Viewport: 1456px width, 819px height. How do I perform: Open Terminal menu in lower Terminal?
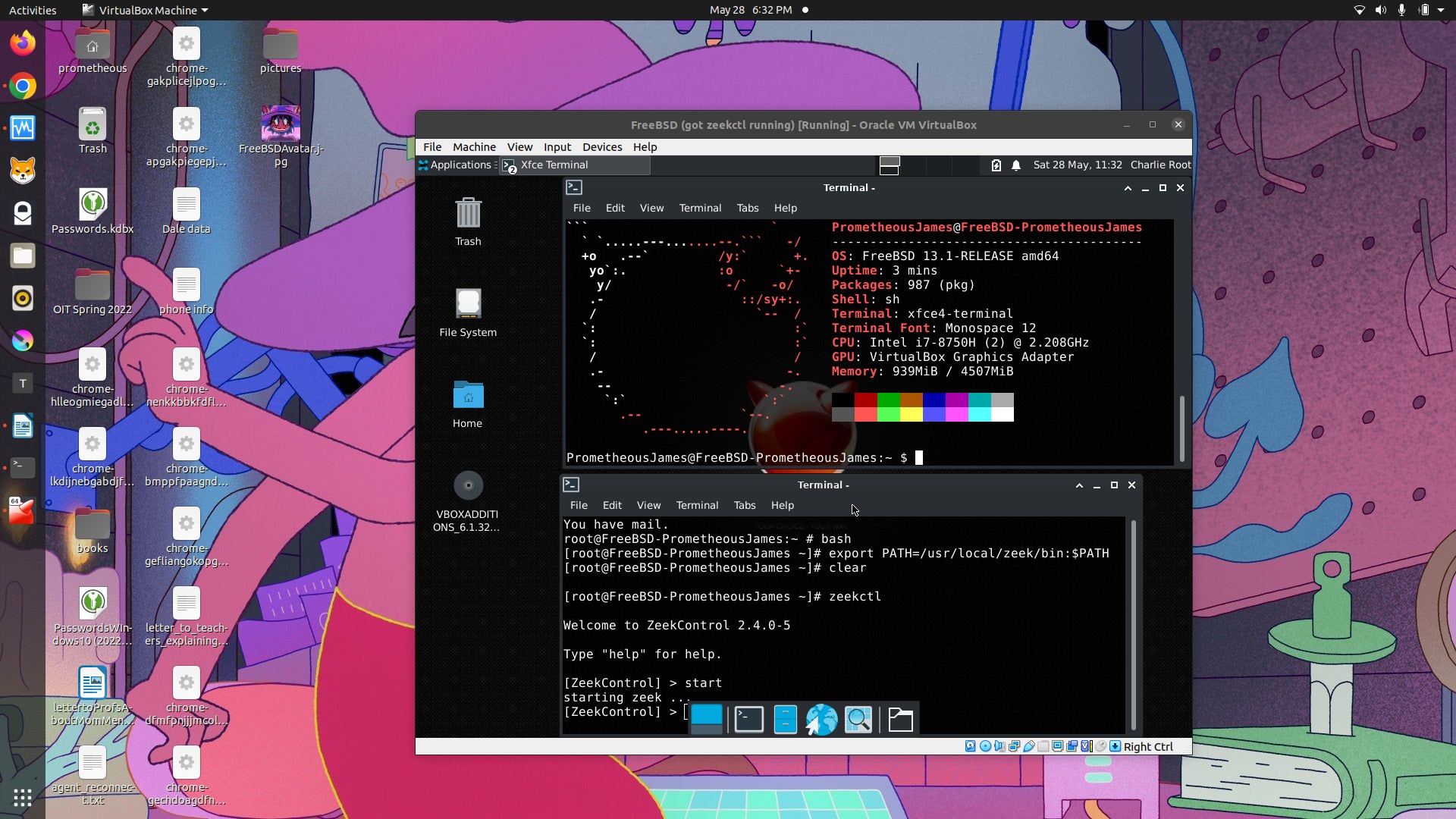(x=697, y=505)
